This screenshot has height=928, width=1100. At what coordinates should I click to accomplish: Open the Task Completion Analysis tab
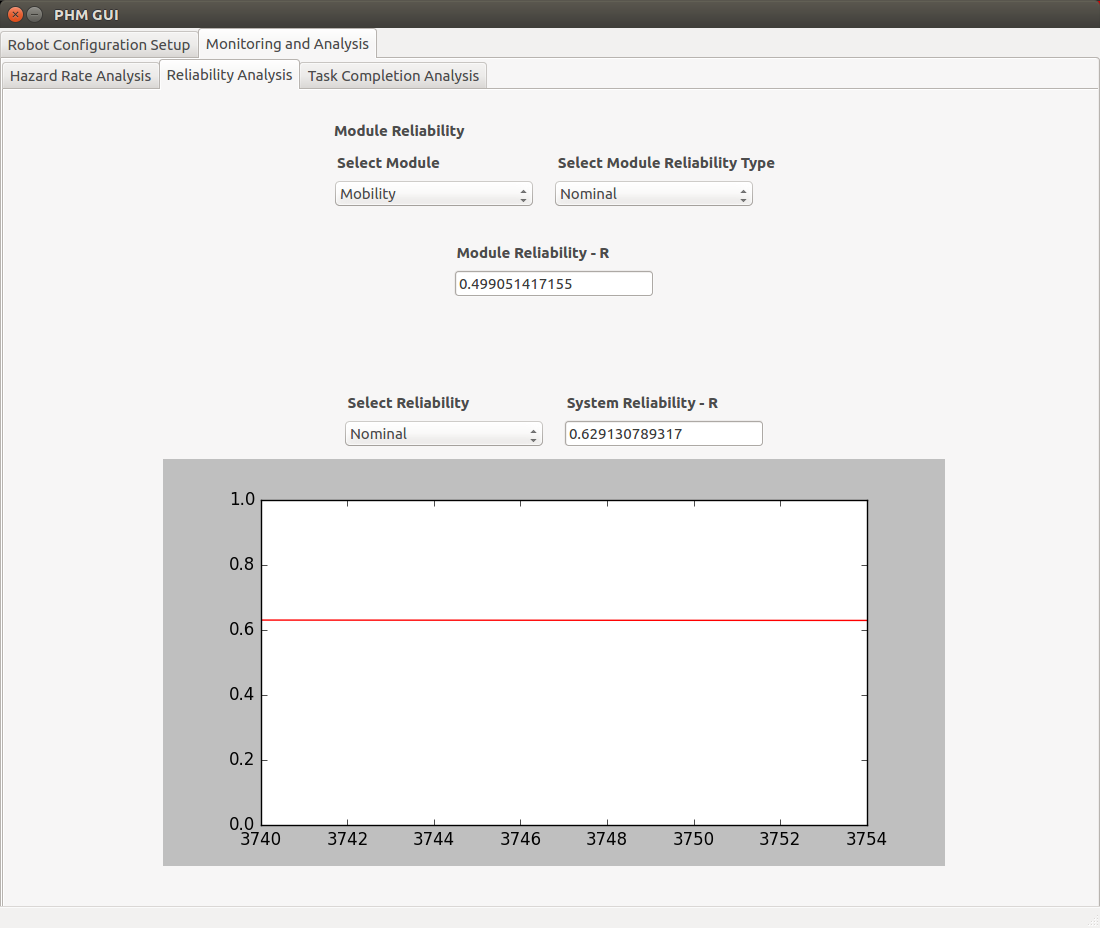[394, 75]
